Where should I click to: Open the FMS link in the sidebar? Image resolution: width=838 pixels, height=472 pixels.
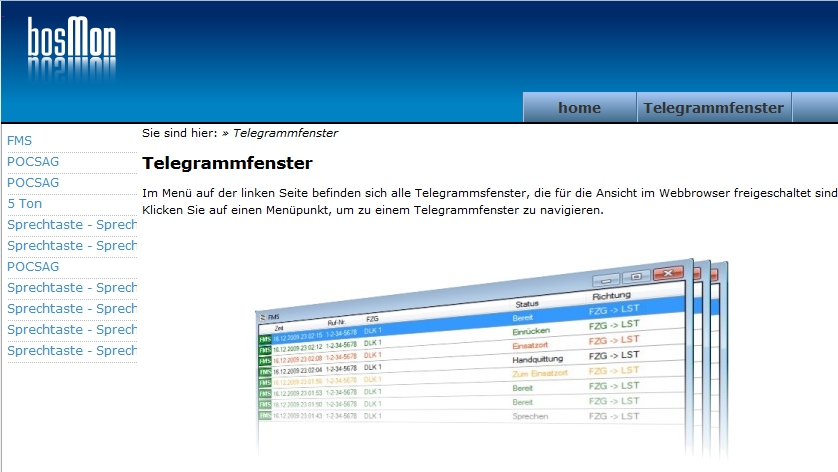(x=19, y=141)
